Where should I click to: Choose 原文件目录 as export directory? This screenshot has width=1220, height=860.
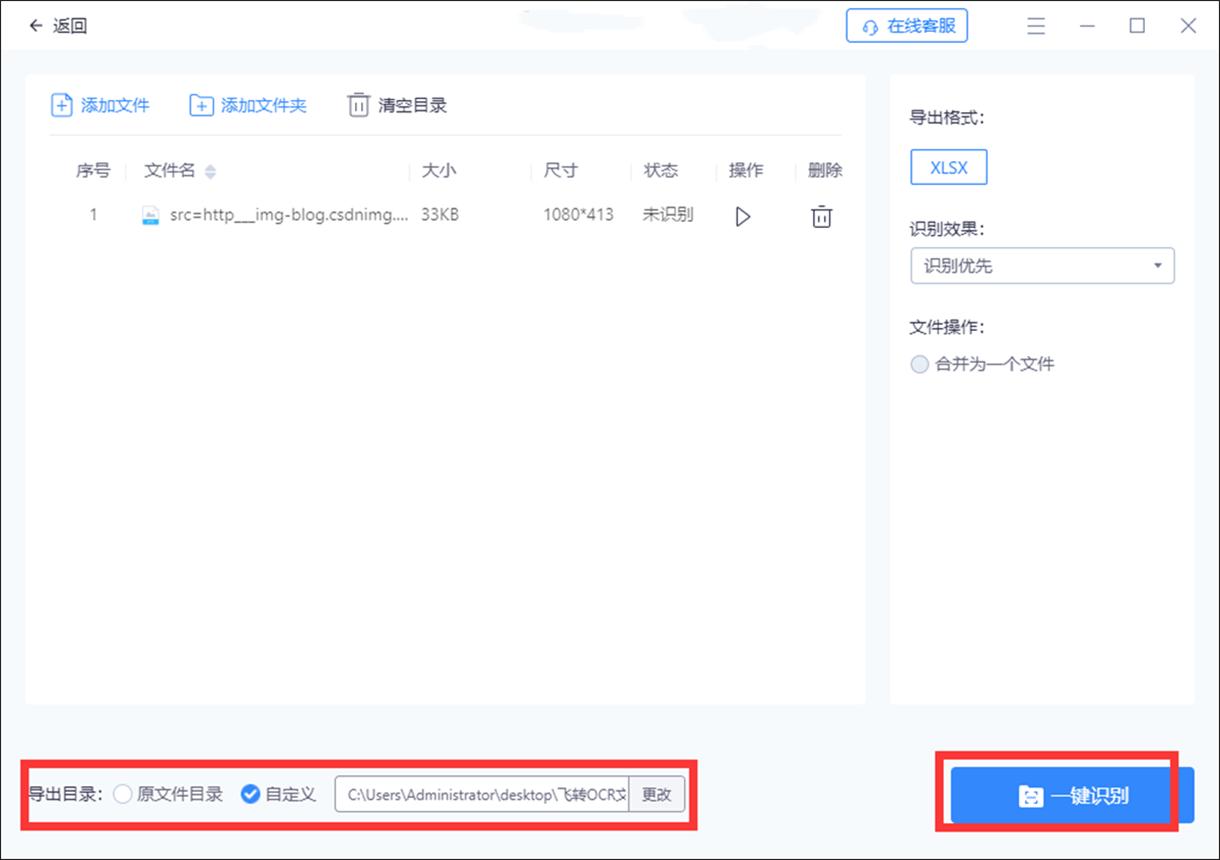[123, 794]
